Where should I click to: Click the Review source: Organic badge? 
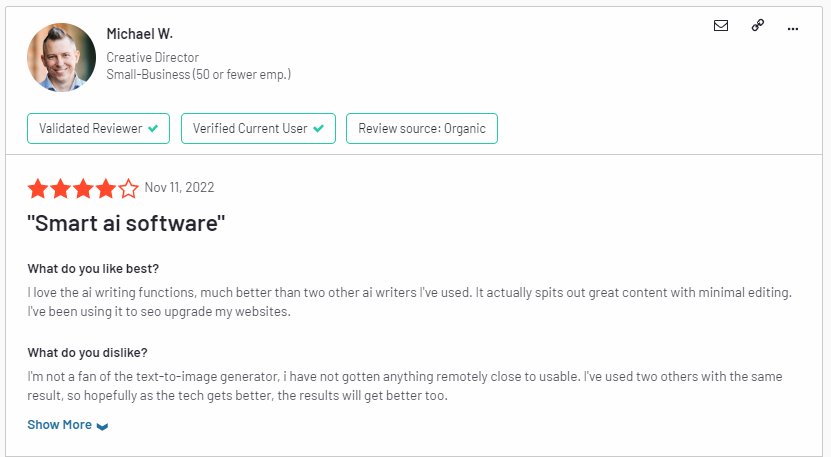point(422,128)
